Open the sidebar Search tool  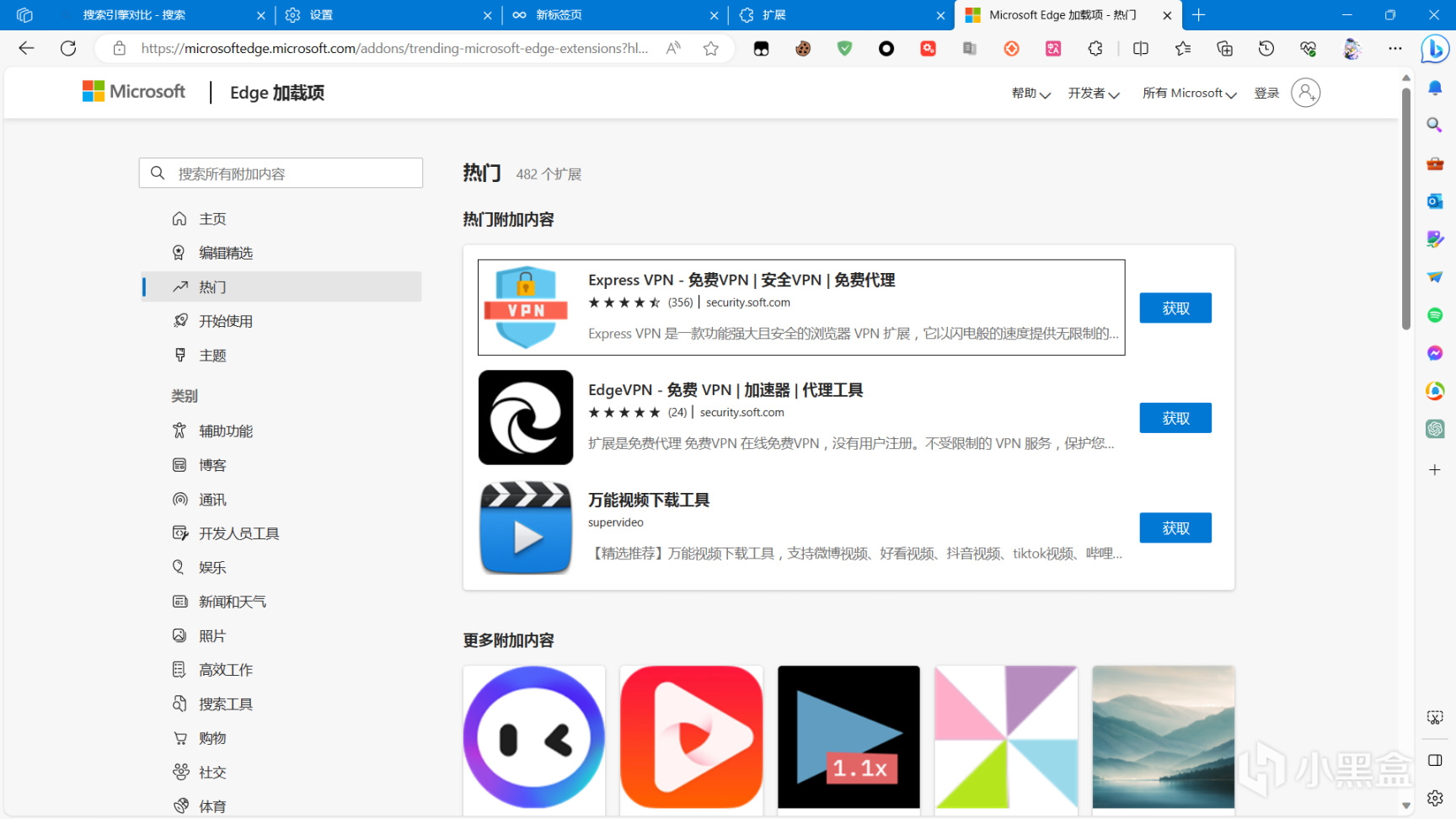[1435, 126]
